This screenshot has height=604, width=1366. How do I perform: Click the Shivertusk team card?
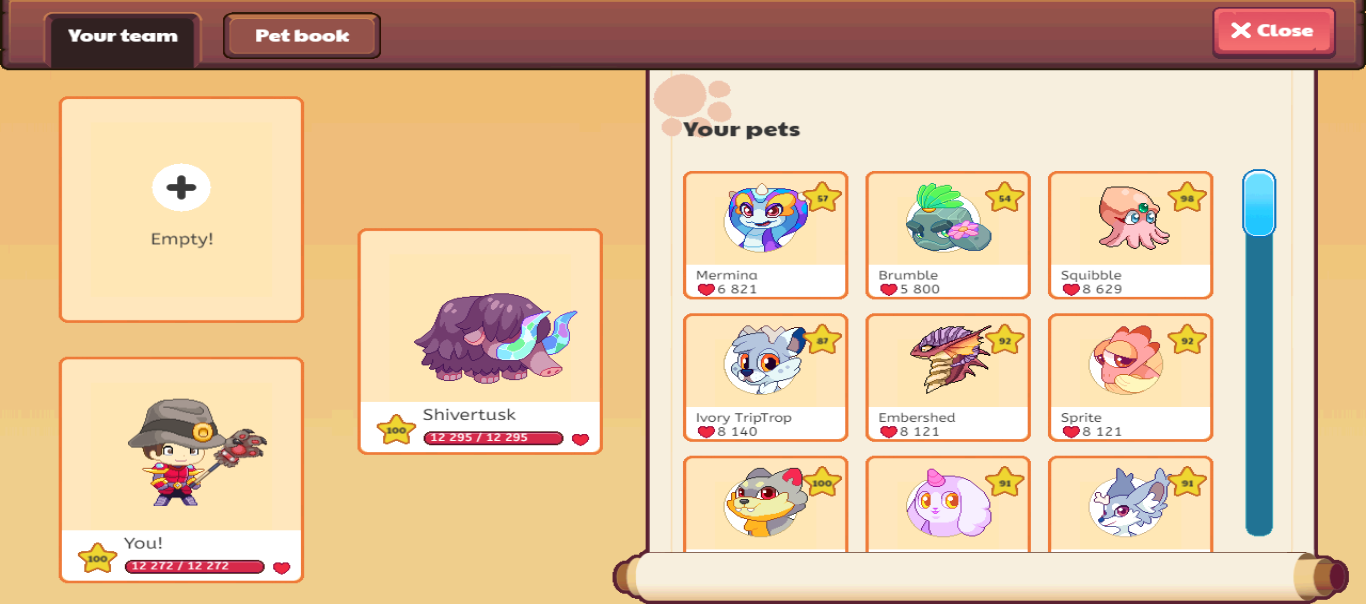coord(480,342)
